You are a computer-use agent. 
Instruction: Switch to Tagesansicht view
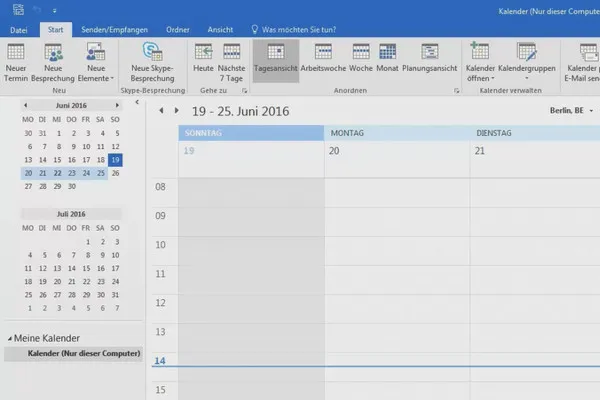point(276,61)
